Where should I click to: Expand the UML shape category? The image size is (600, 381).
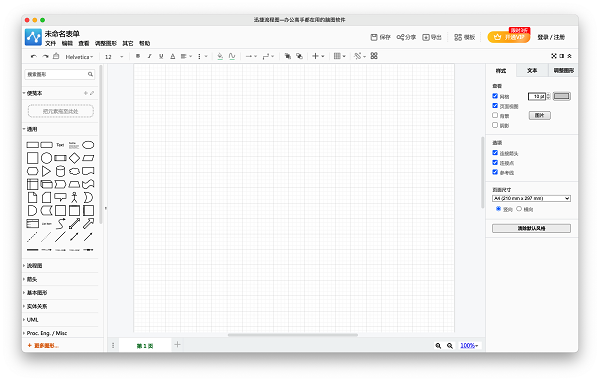click(33, 320)
